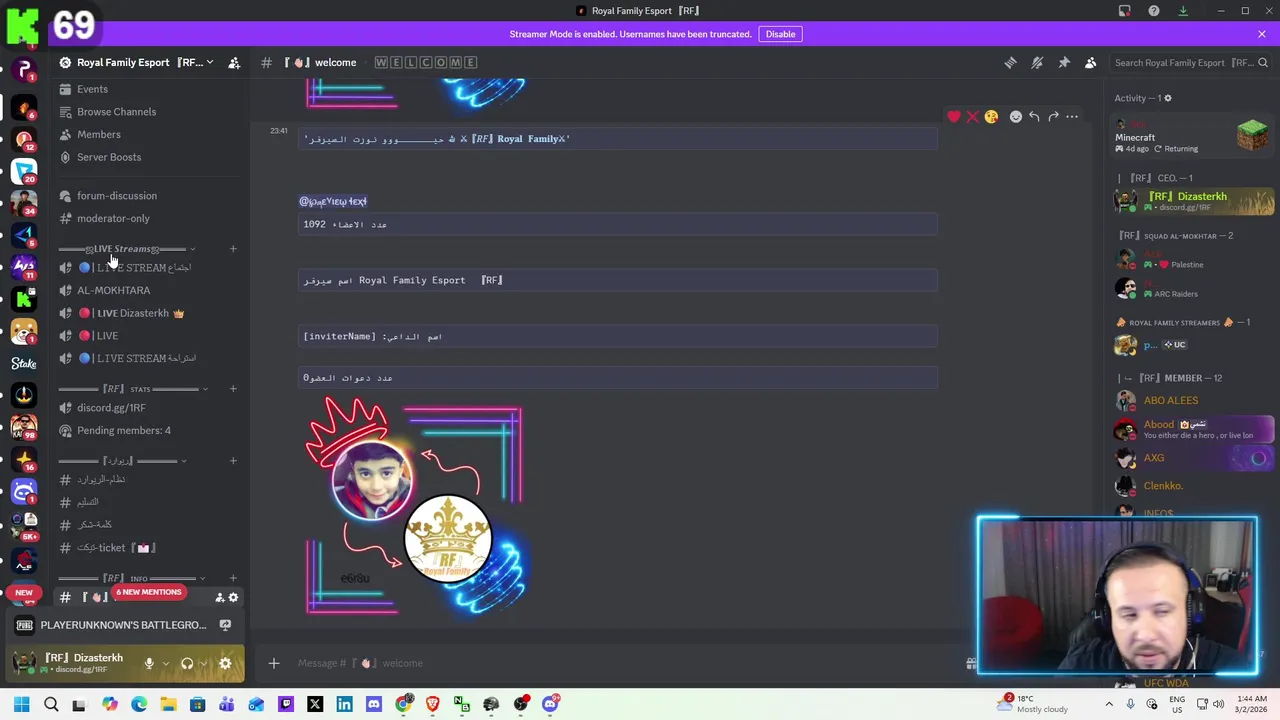
Task: Select member Clenkko.
Action: pyautogui.click(x=1194, y=486)
